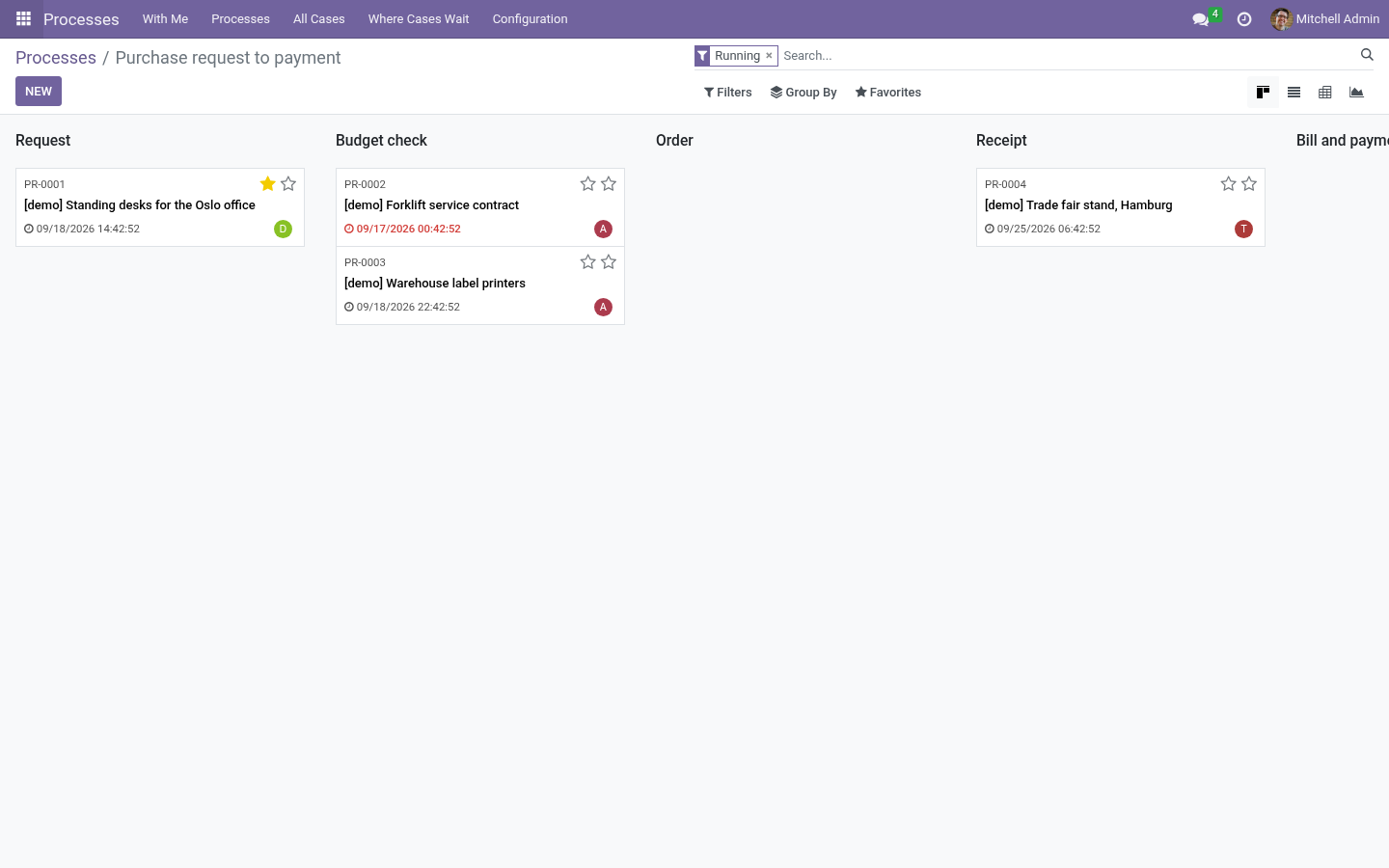Open the apps grid menu icon
The width and height of the screenshot is (1389, 868).
coord(23,18)
